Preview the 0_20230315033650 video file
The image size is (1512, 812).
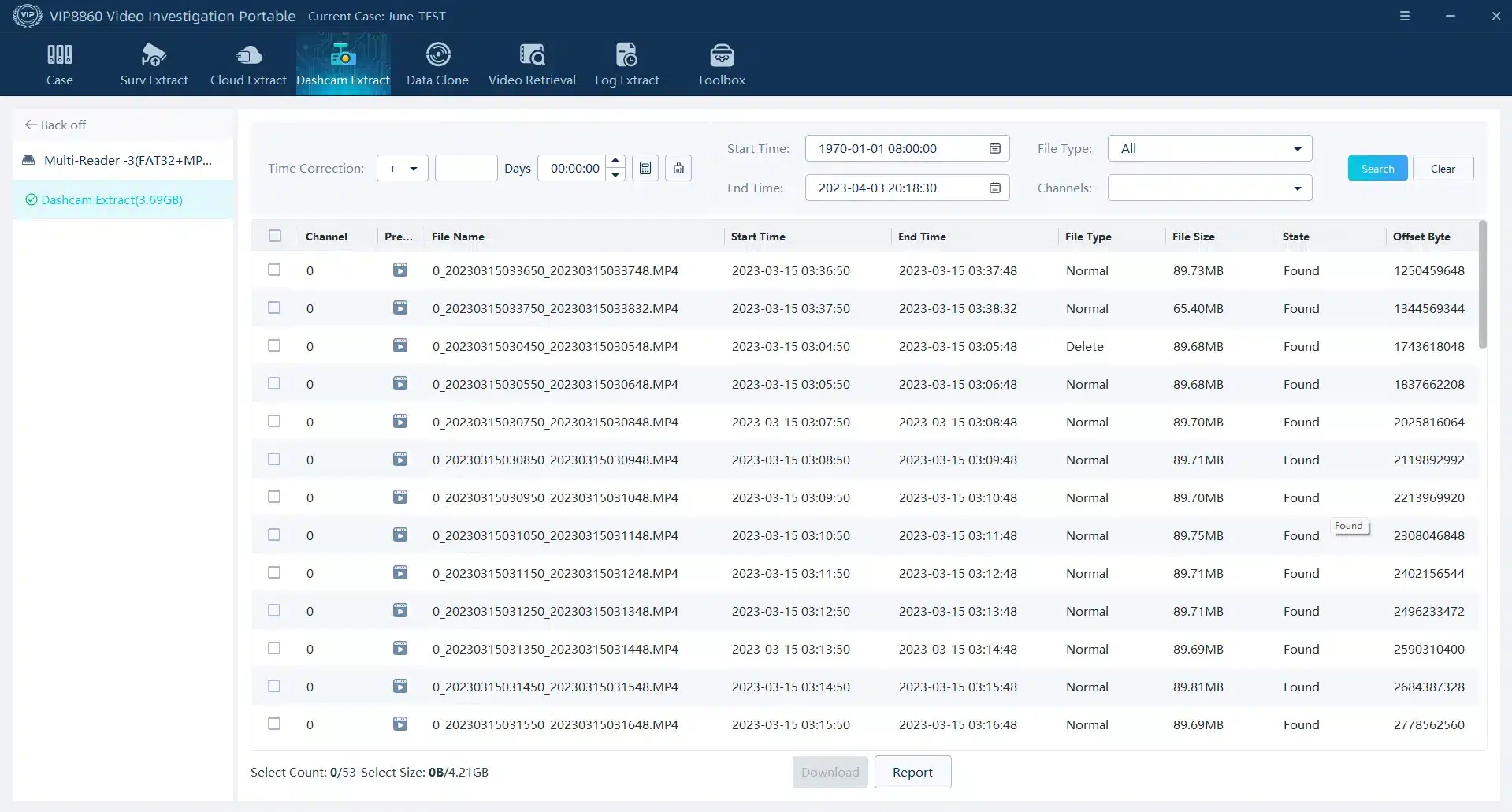[400, 270]
